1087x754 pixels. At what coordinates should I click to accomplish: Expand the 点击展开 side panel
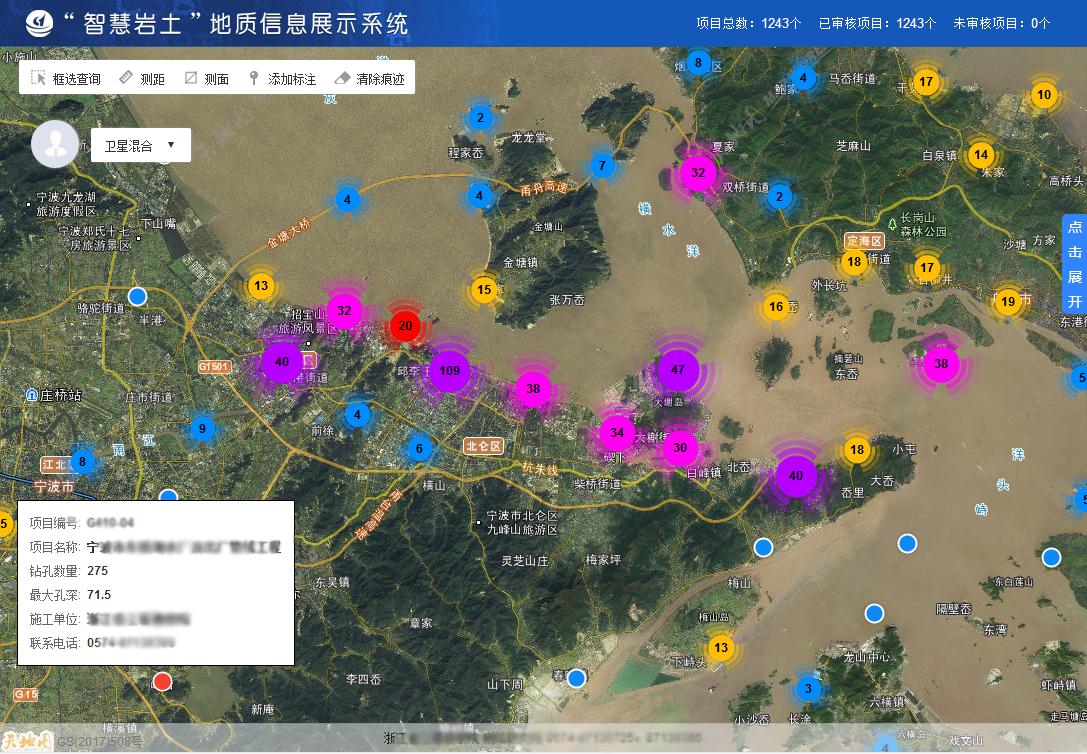(x=1074, y=263)
